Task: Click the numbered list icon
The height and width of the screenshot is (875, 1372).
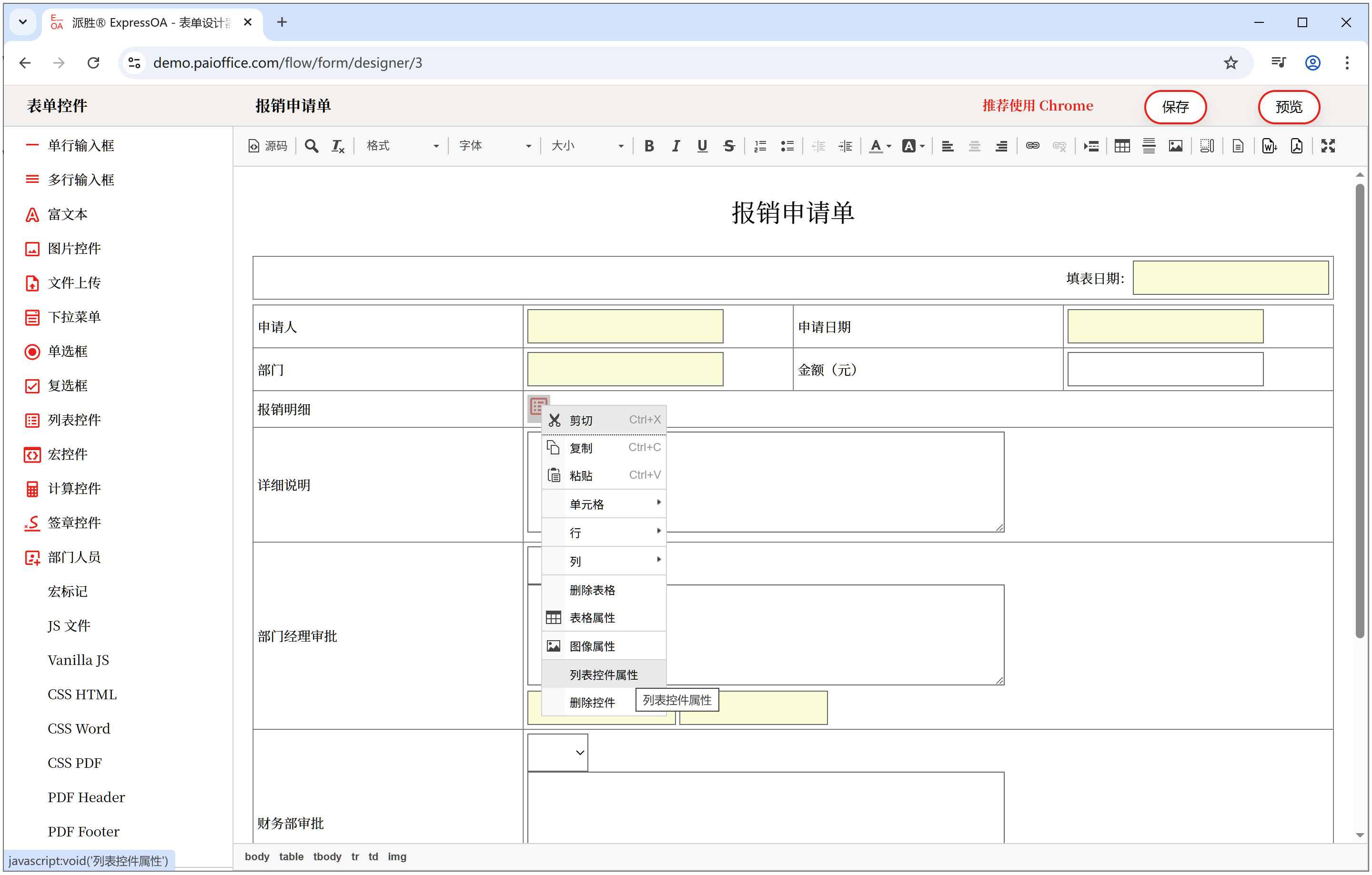Action: (x=760, y=146)
